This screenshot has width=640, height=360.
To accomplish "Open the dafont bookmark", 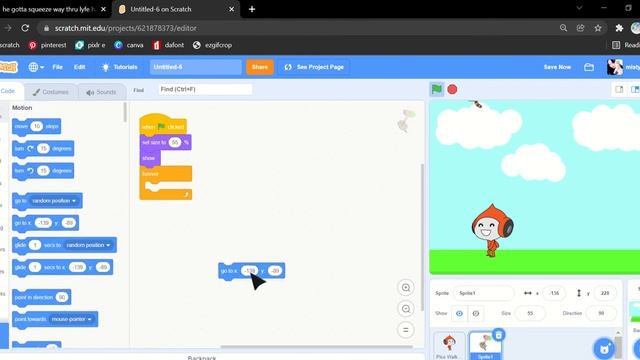I will click(x=168, y=45).
